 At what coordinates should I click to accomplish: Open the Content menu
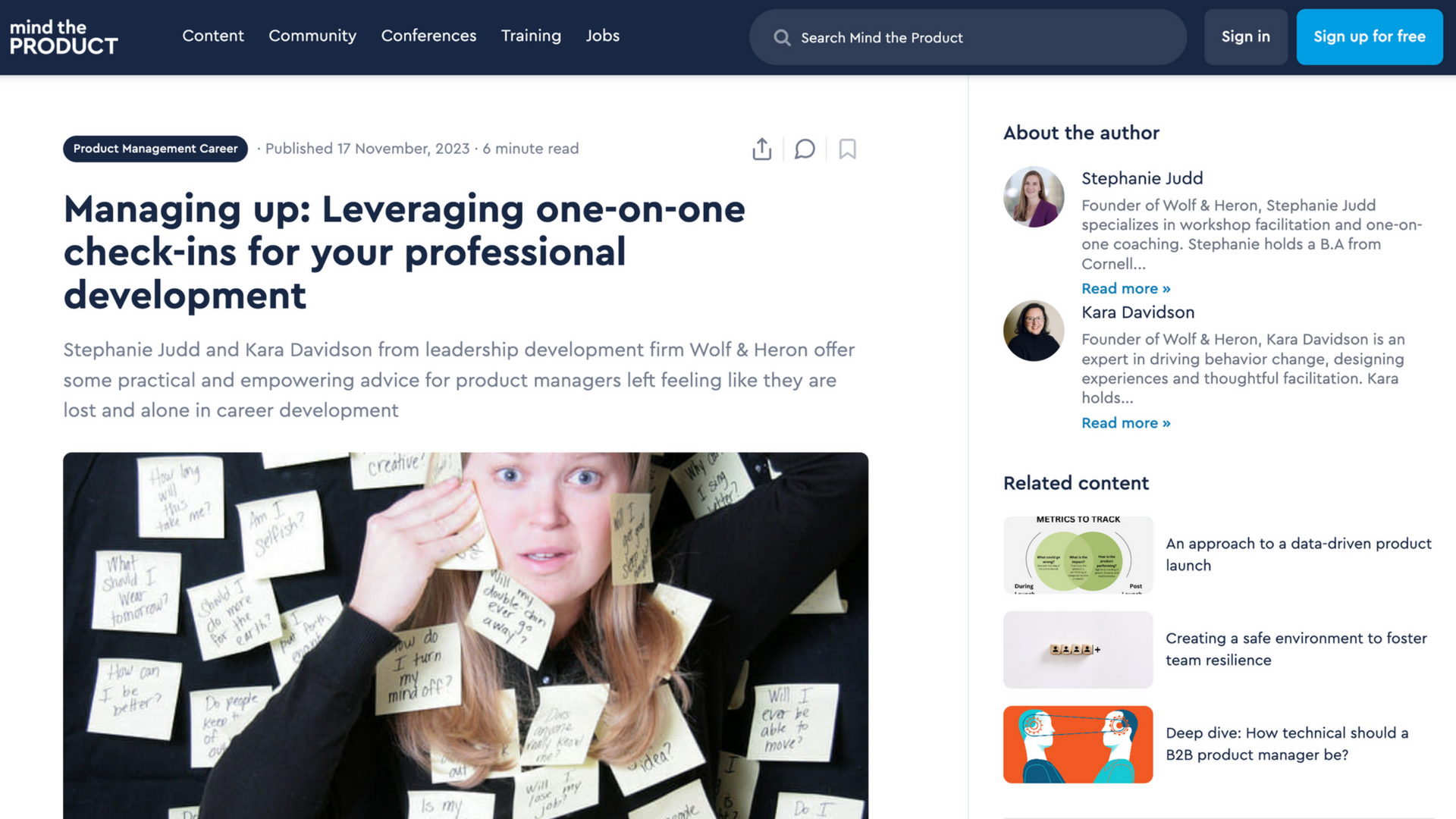click(x=213, y=36)
